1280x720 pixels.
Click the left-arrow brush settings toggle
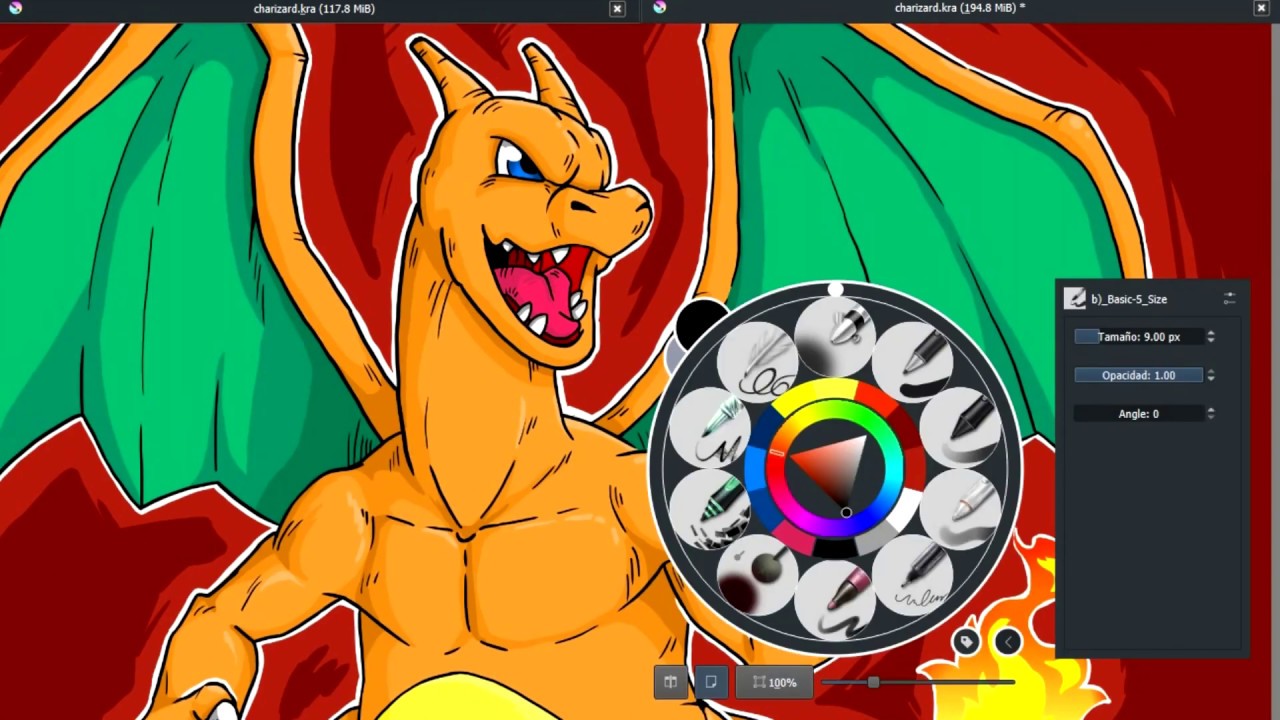(x=1008, y=642)
